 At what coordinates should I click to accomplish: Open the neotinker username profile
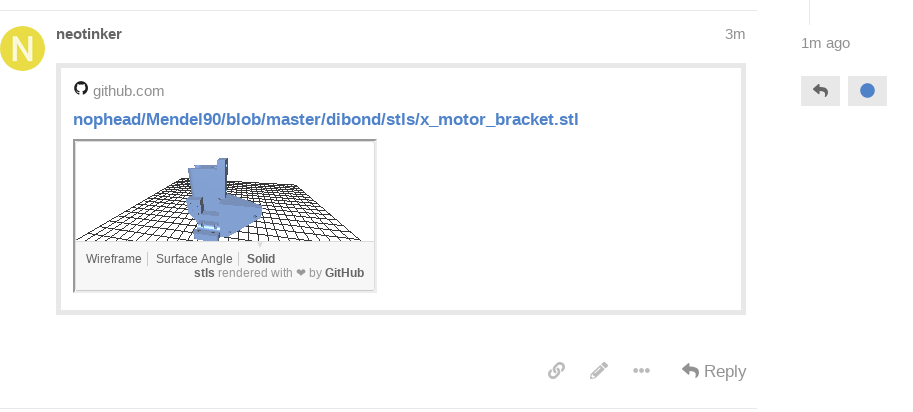89,34
